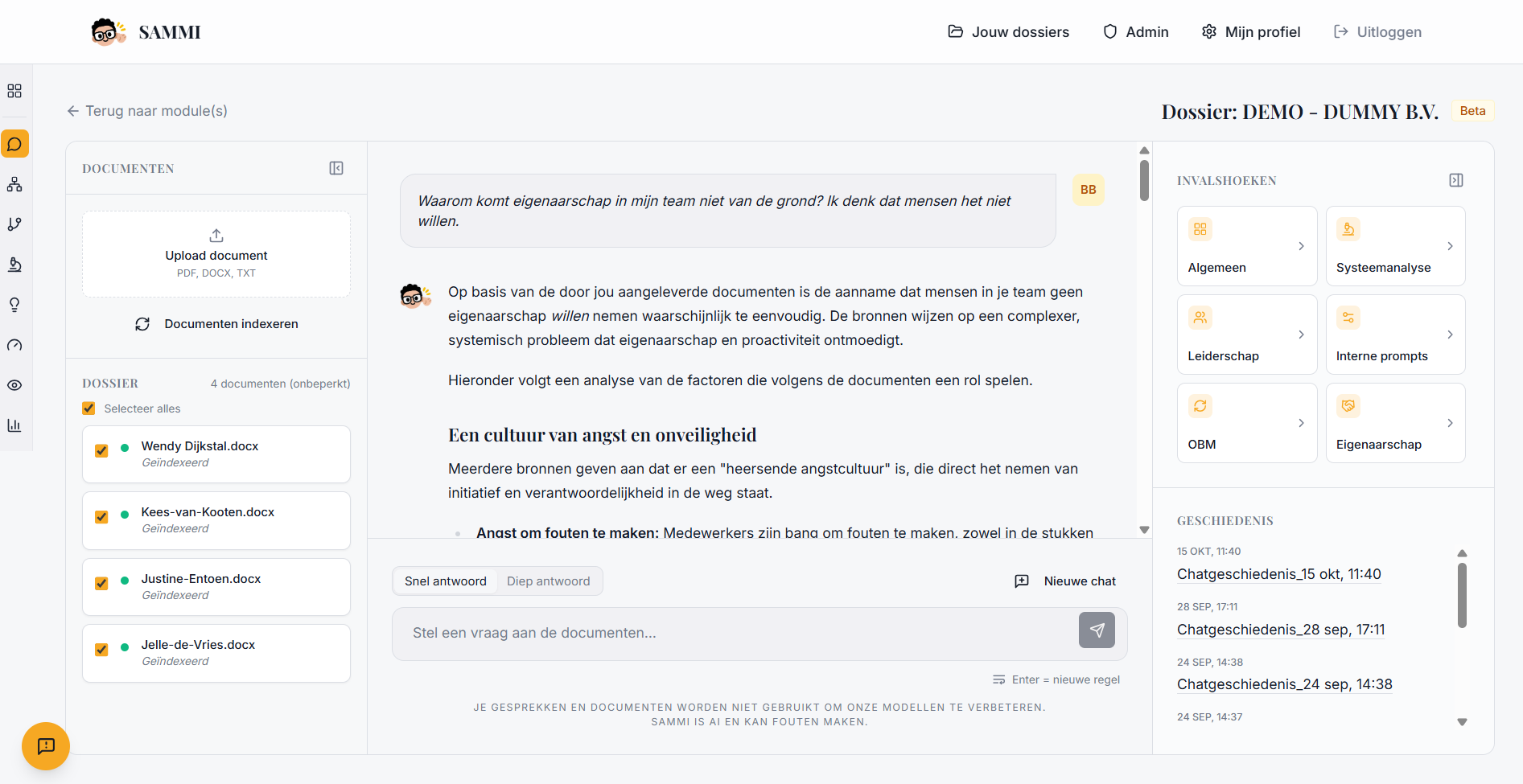
Task: Expand the Leiderschap invalshoek card
Action: pyautogui.click(x=1247, y=335)
